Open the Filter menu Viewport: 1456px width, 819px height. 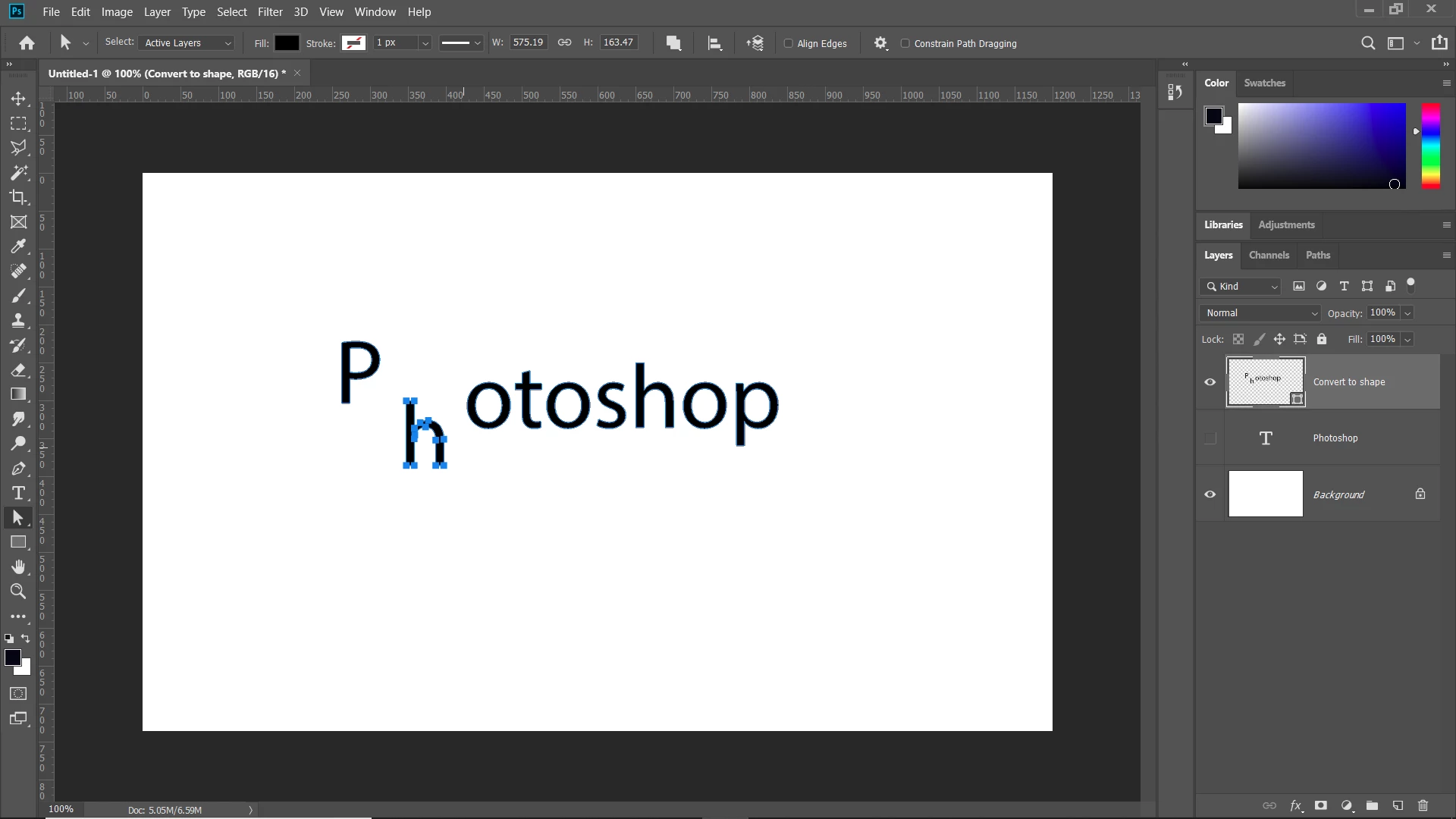tap(269, 12)
